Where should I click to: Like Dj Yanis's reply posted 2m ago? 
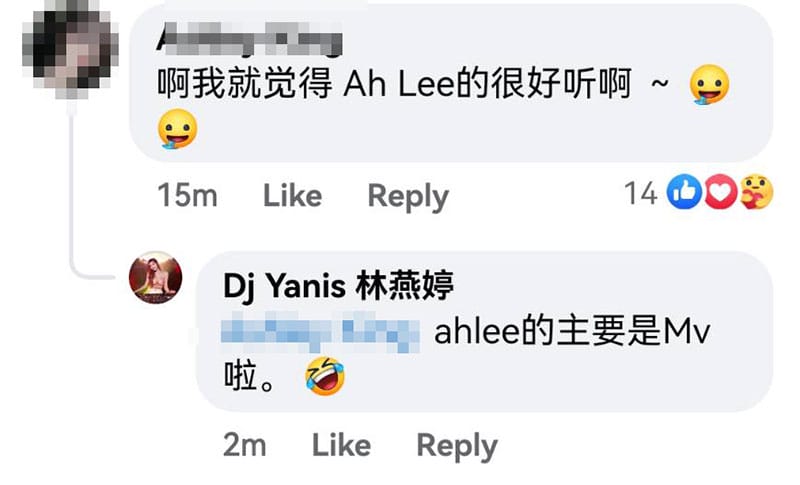(x=341, y=445)
